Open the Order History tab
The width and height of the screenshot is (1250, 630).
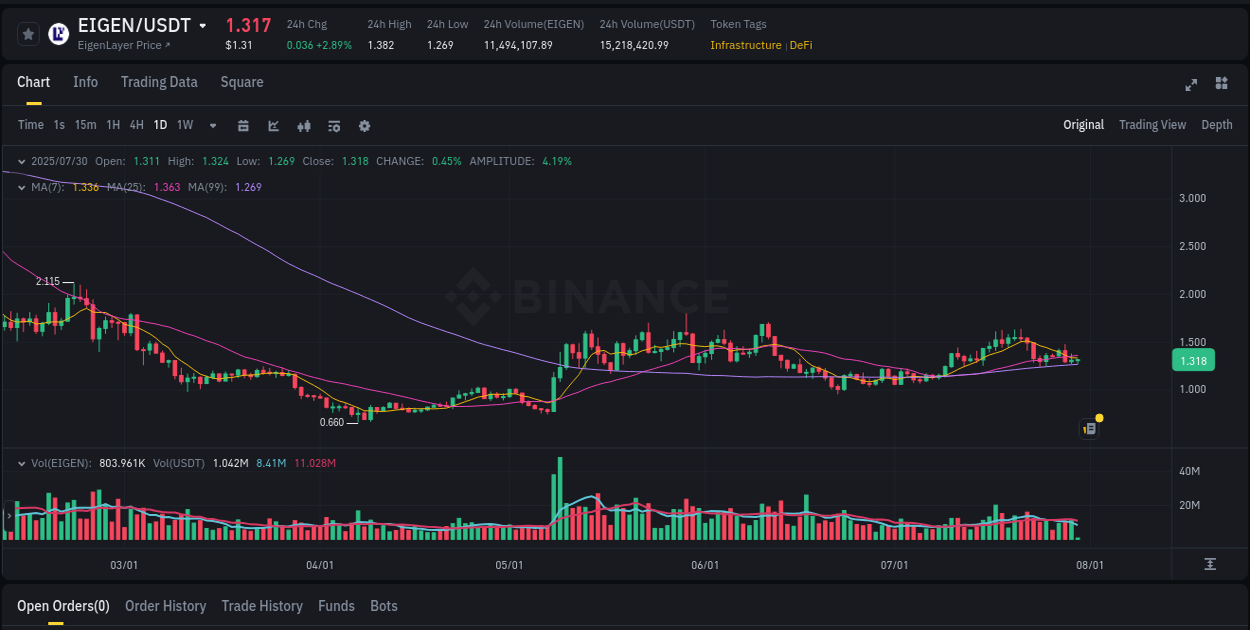click(x=166, y=606)
